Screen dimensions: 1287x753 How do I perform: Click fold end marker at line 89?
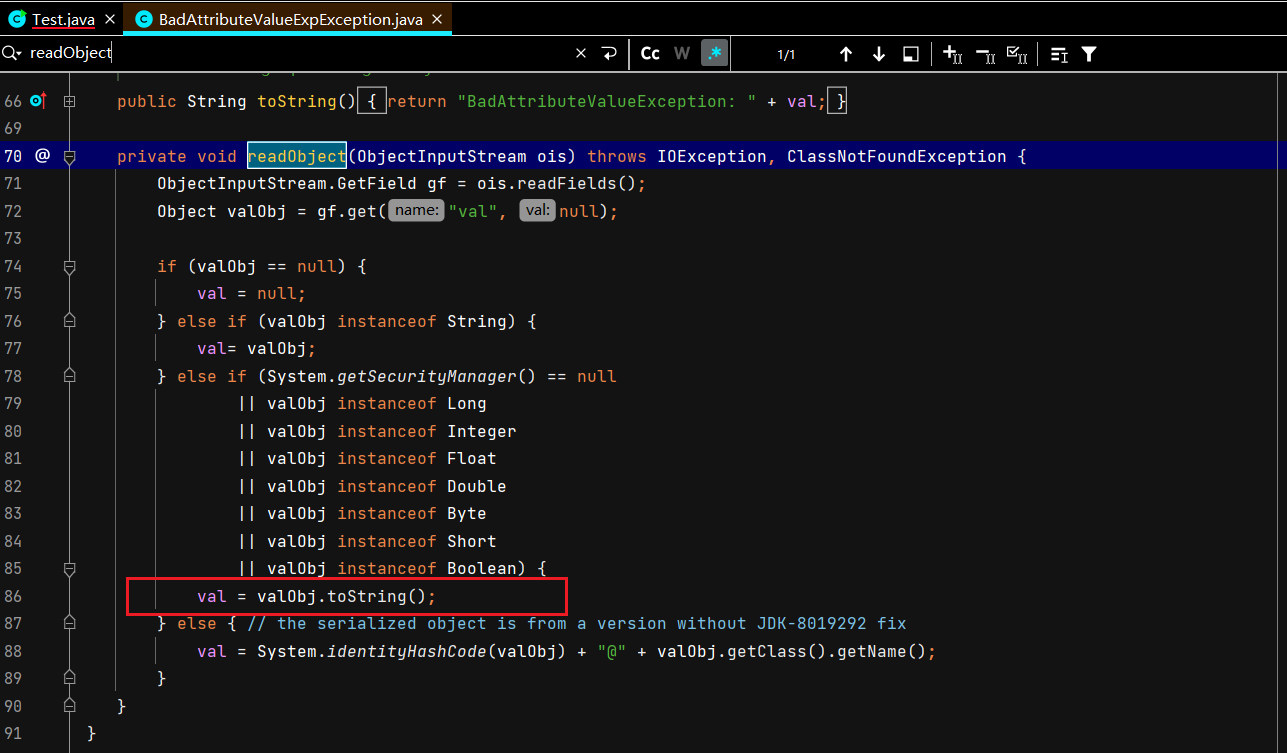[69, 678]
